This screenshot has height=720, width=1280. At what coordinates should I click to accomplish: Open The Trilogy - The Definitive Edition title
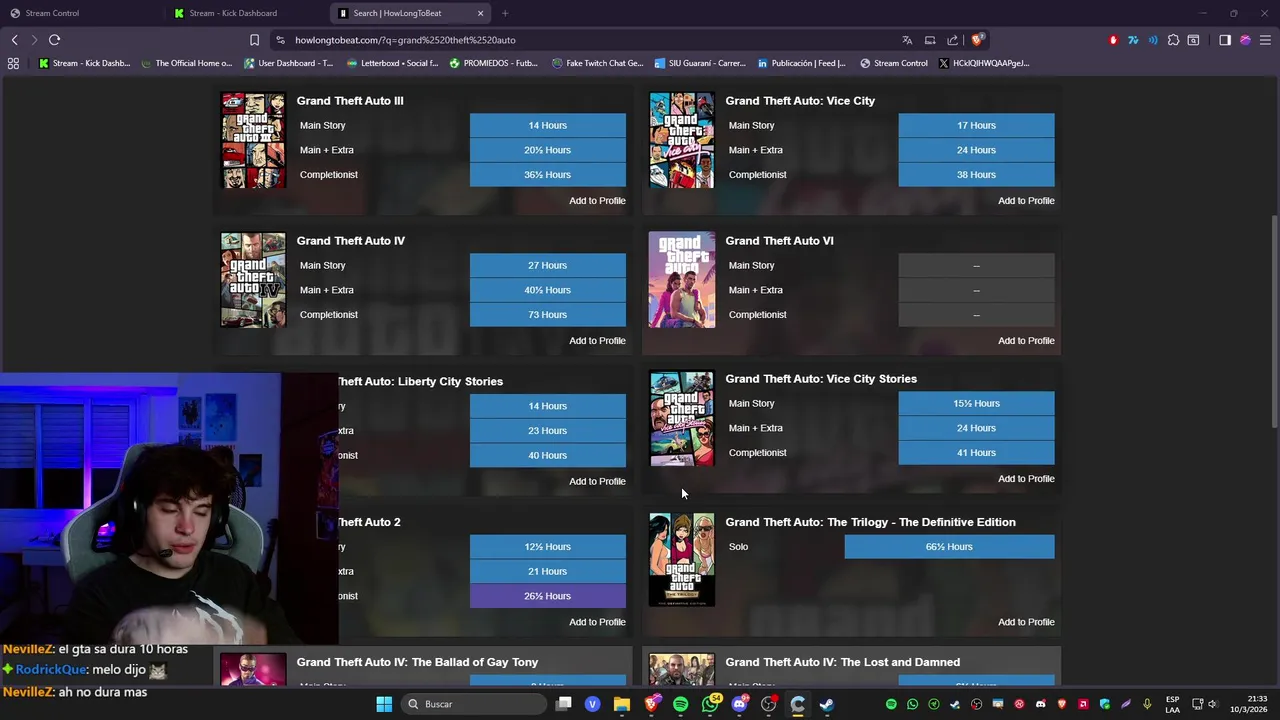pyautogui.click(x=870, y=522)
